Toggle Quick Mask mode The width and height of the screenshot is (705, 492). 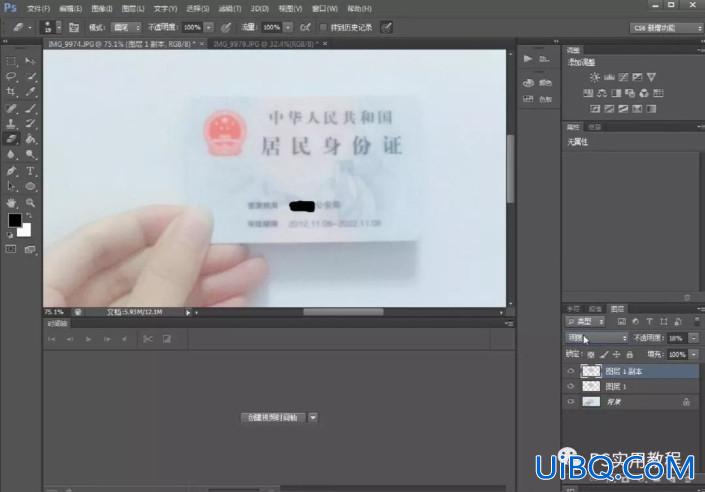click(11, 249)
